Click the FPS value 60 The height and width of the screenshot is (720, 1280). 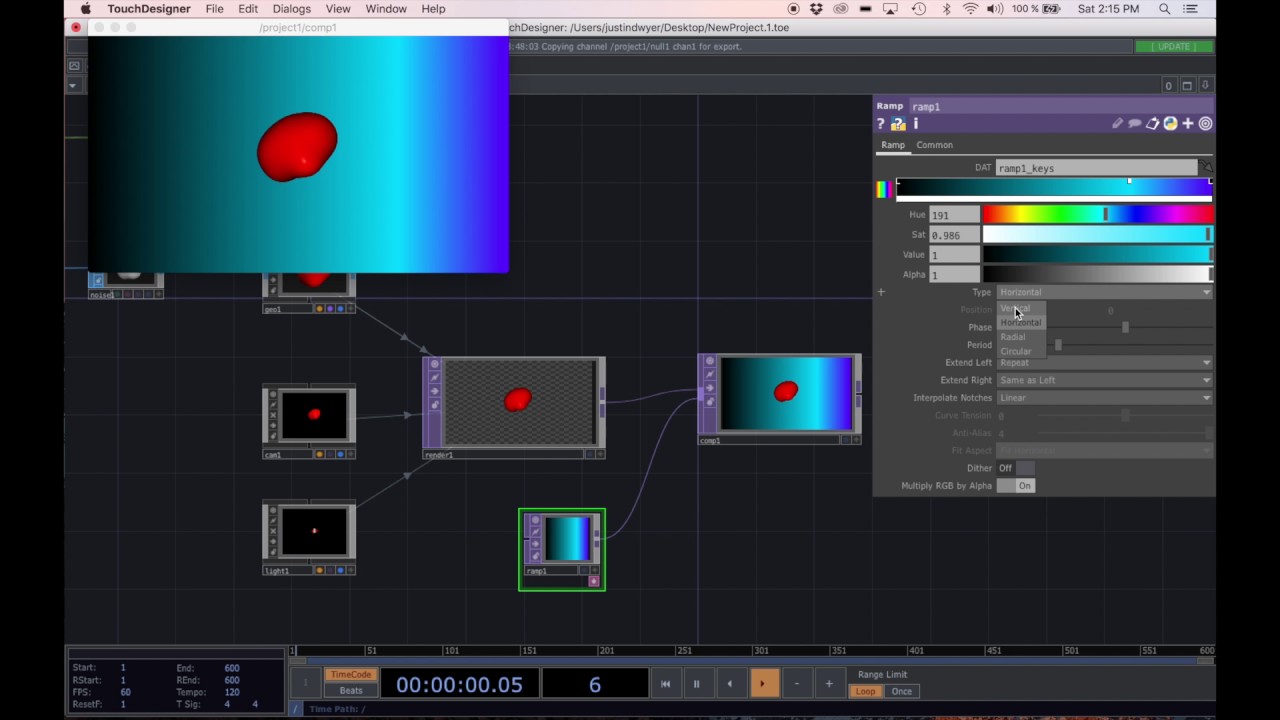[126, 692]
